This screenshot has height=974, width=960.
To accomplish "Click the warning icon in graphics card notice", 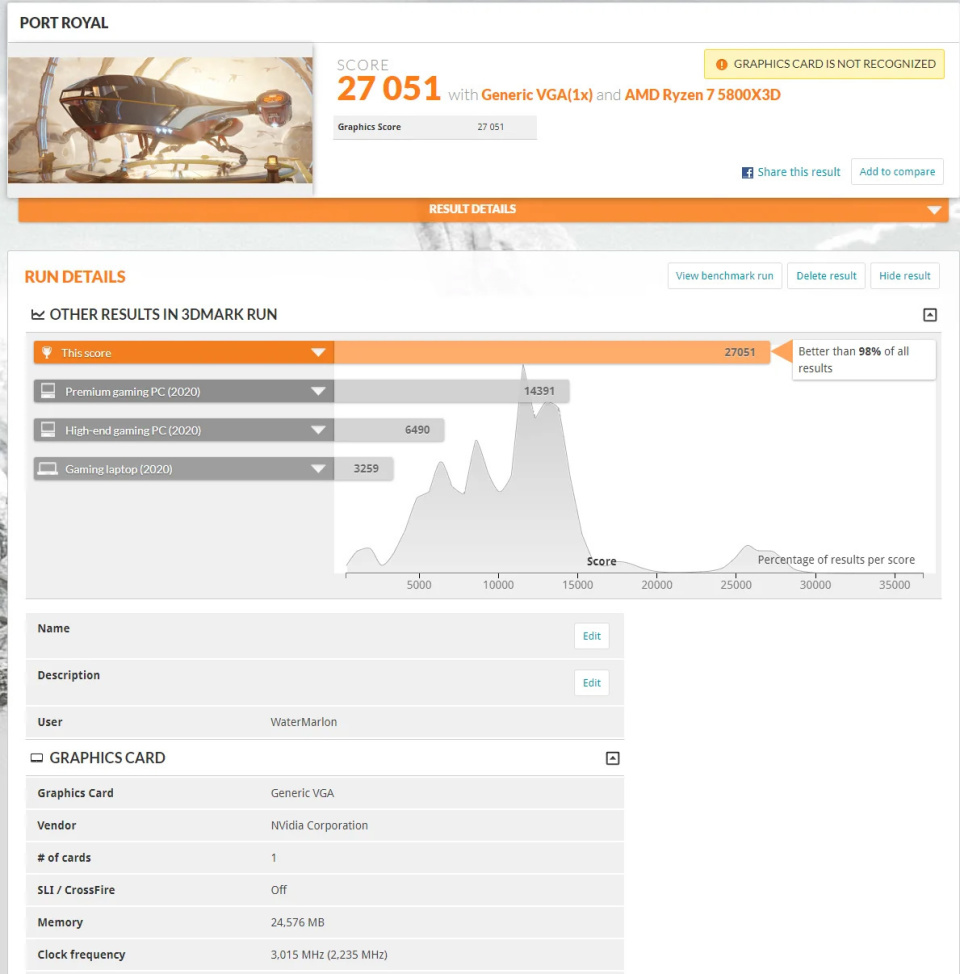I will click(722, 63).
